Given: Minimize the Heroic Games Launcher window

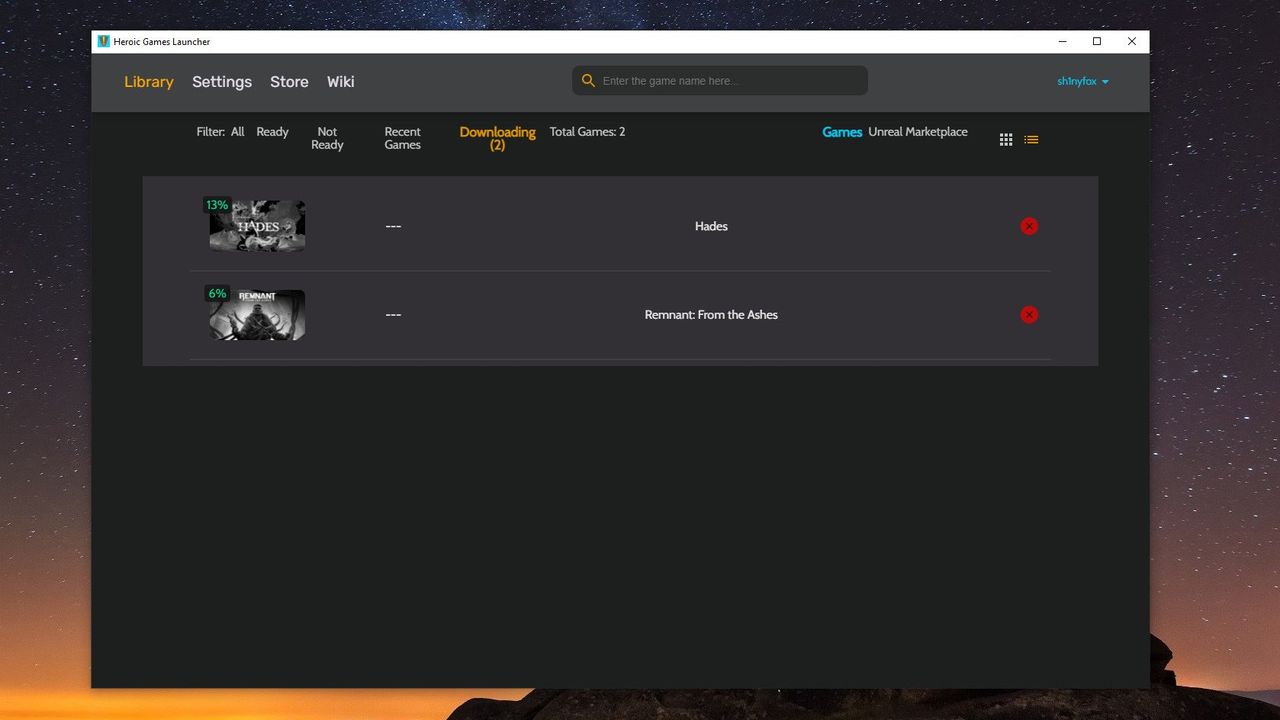Looking at the screenshot, I should (x=1062, y=42).
